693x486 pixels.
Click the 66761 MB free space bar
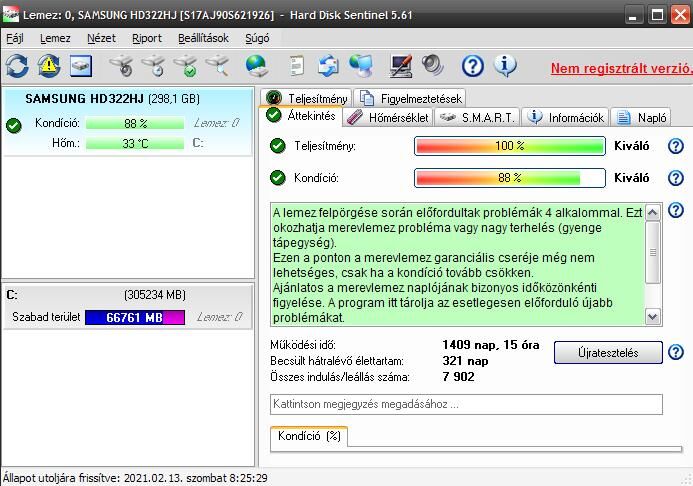(x=135, y=317)
